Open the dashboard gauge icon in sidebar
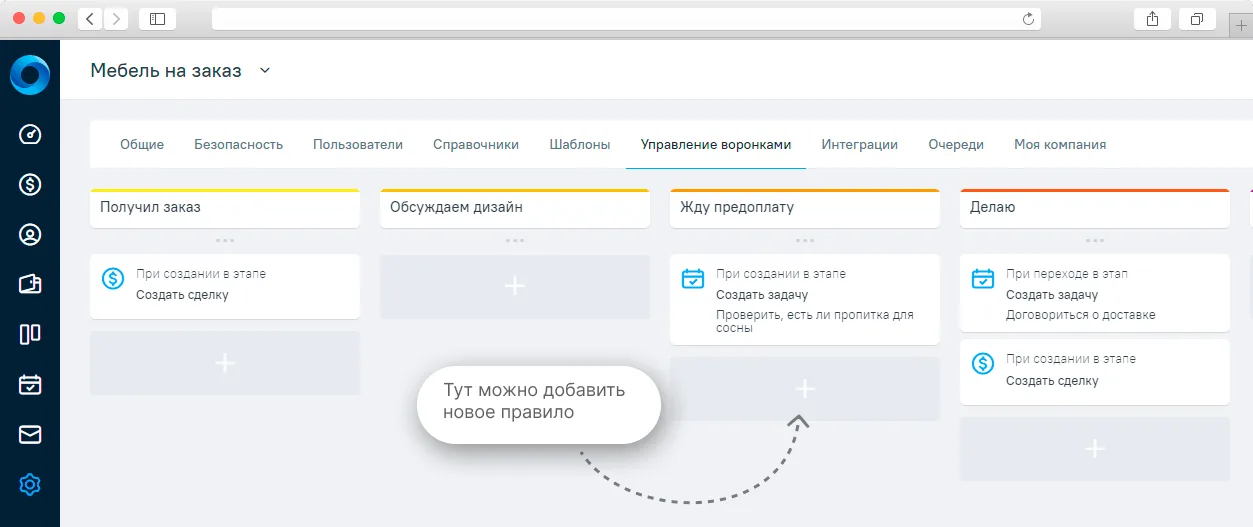This screenshot has width=1253, height=527. [x=30, y=134]
